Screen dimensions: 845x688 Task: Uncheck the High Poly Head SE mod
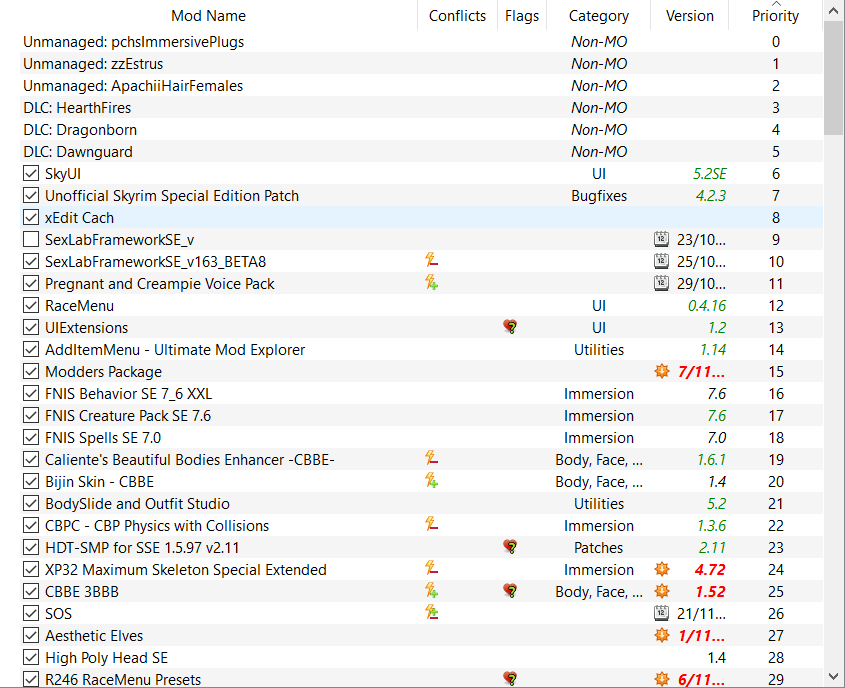point(31,657)
